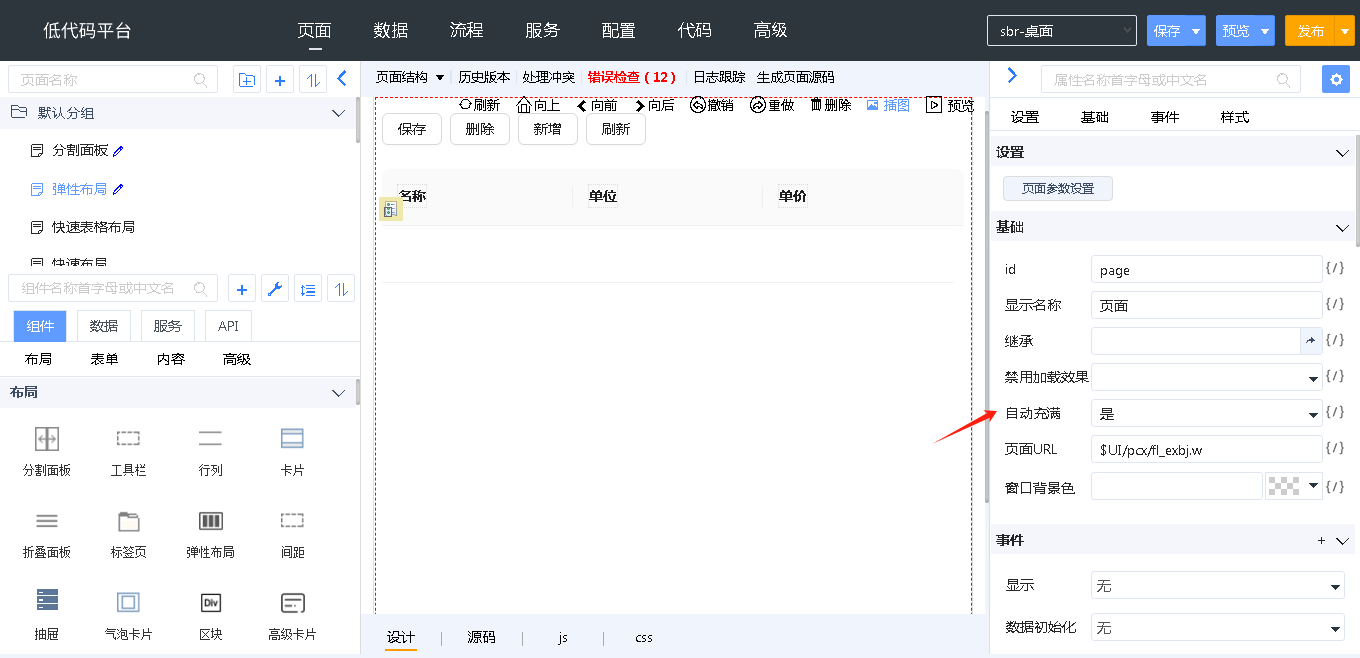Click the edit pencil next to 分割面板
Viewport: 1360px width, 658px height.
118,151
